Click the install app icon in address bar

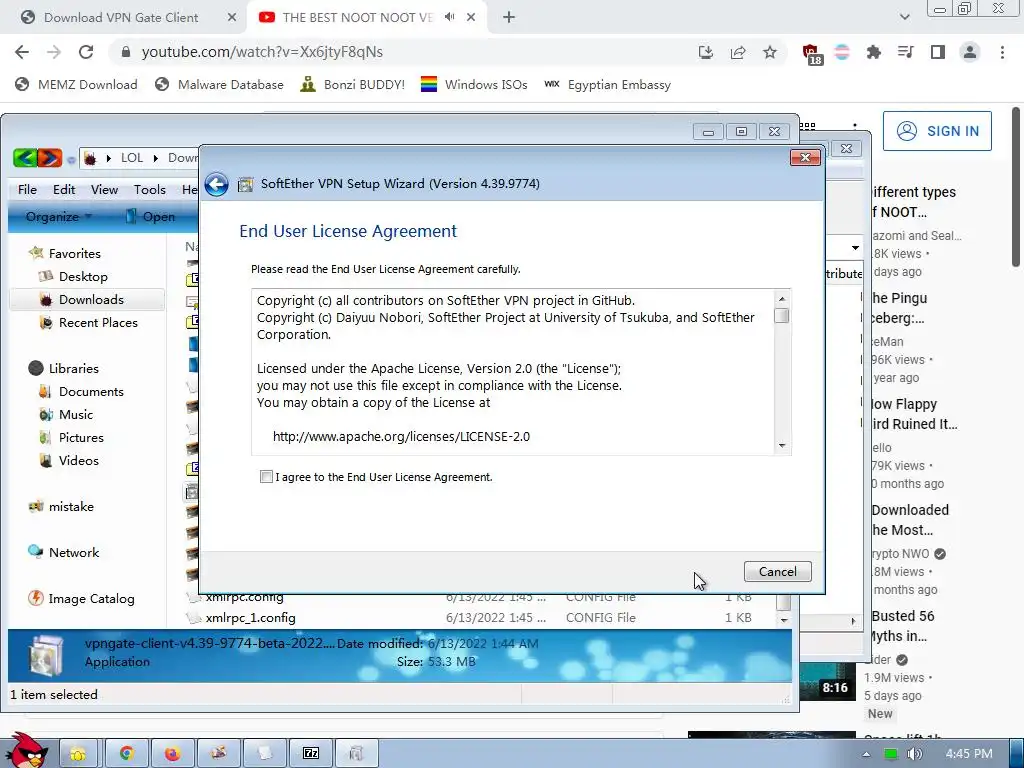[705, 52]
